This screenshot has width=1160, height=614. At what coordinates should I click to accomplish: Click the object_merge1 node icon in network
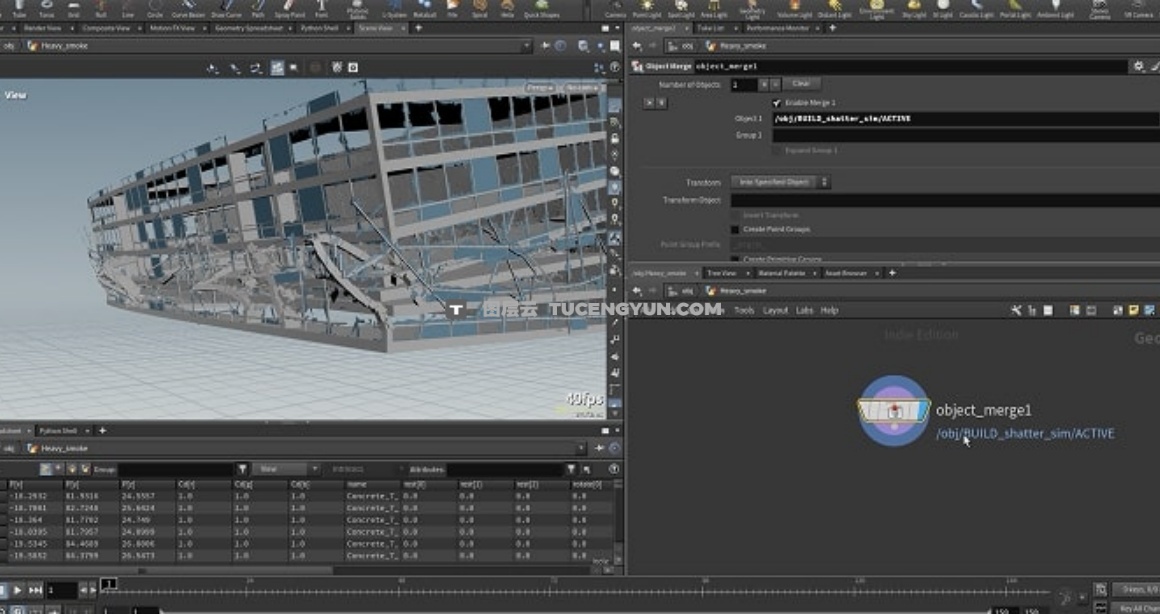coord(895,410)
